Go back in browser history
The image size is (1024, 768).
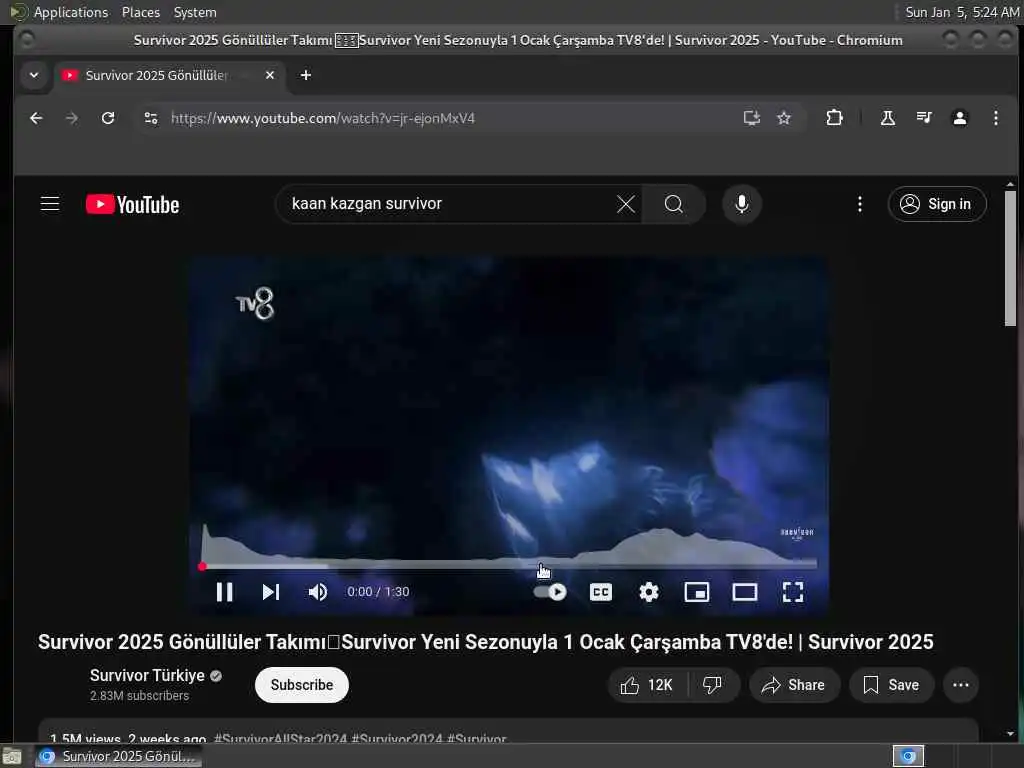37,118
